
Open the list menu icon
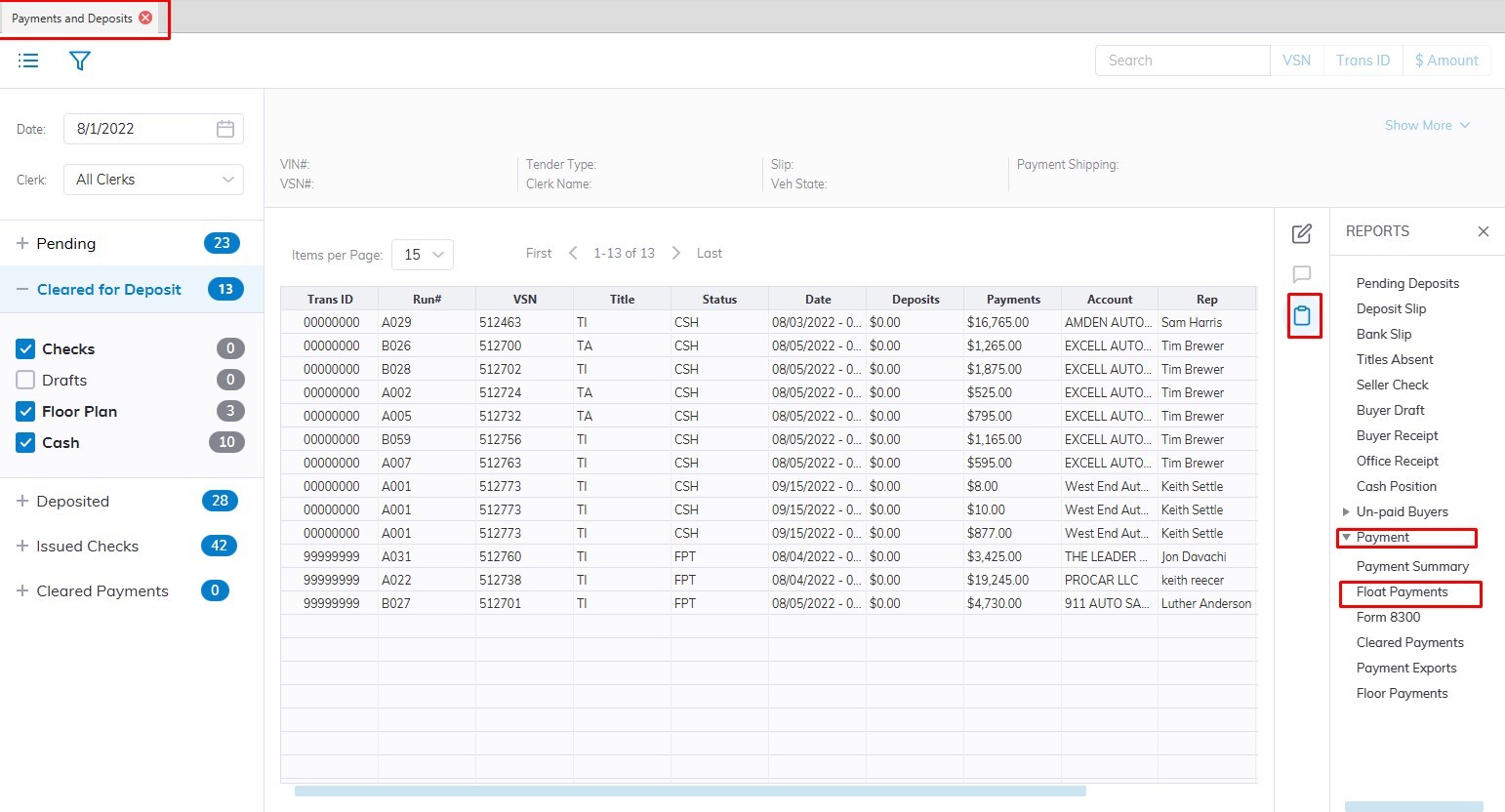pos(28,61)
